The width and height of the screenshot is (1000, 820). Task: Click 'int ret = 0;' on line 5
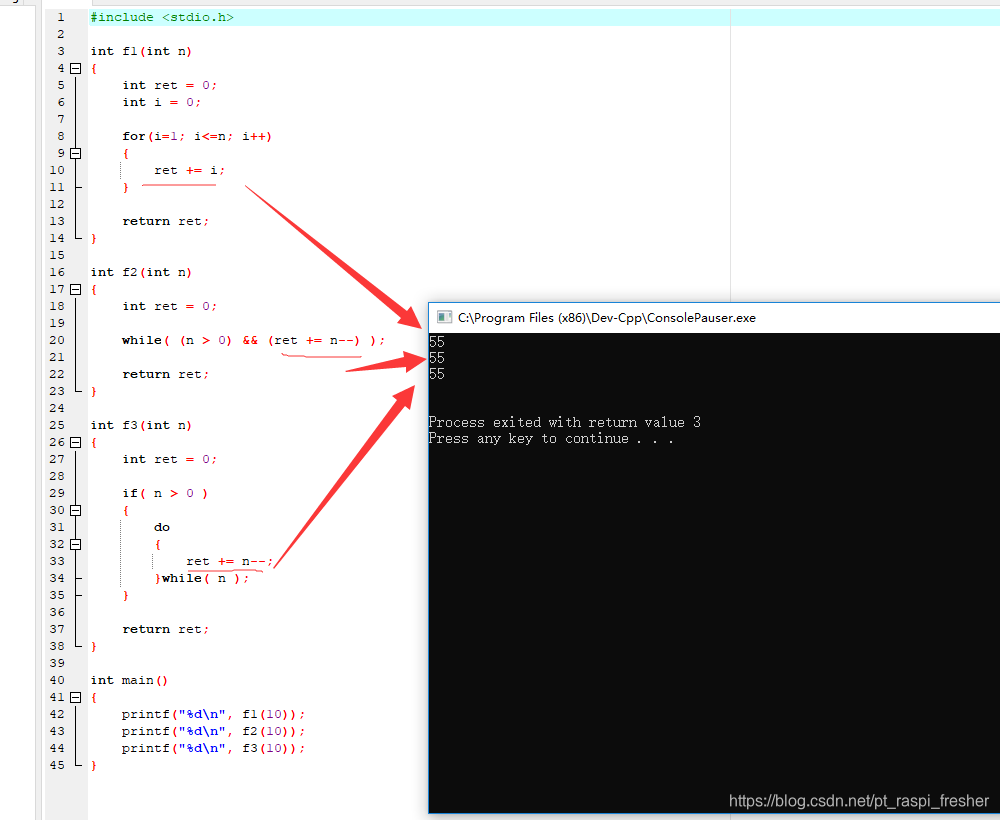170,85
